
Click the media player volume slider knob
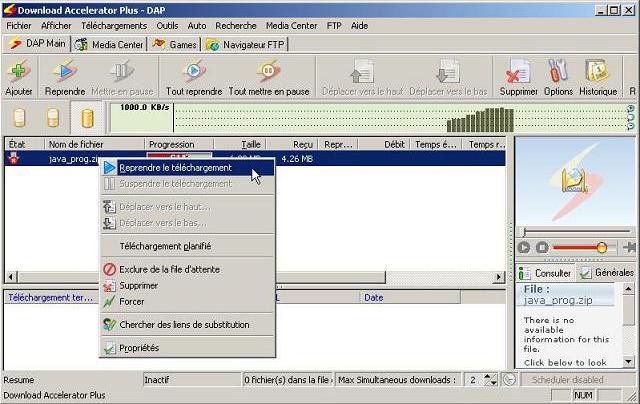click(601, 247)
